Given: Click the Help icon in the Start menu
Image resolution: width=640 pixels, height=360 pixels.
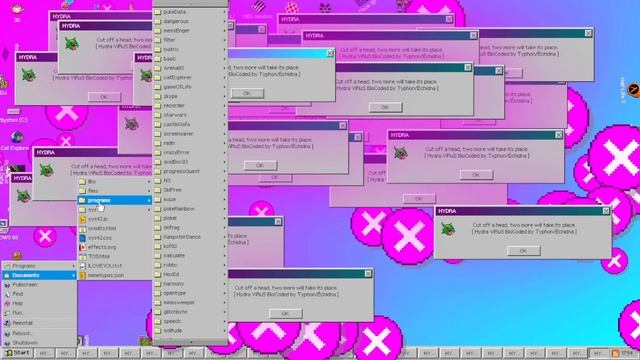Looking at the screenshot, I should coord(7,304).
